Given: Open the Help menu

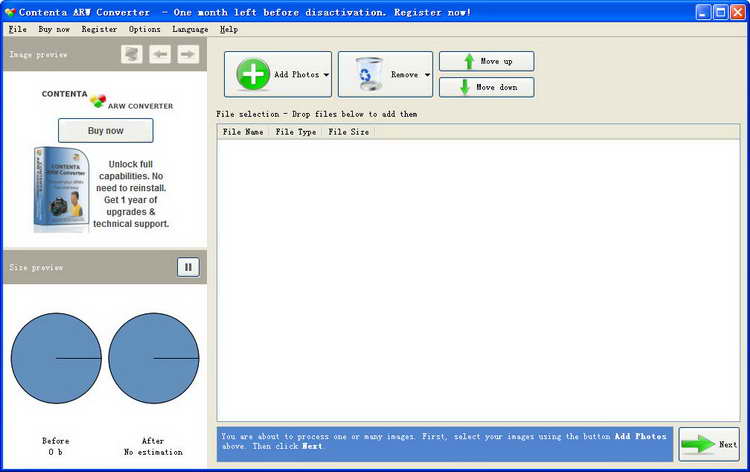Looking at the screenshot, I should click(x=229, y=29).
